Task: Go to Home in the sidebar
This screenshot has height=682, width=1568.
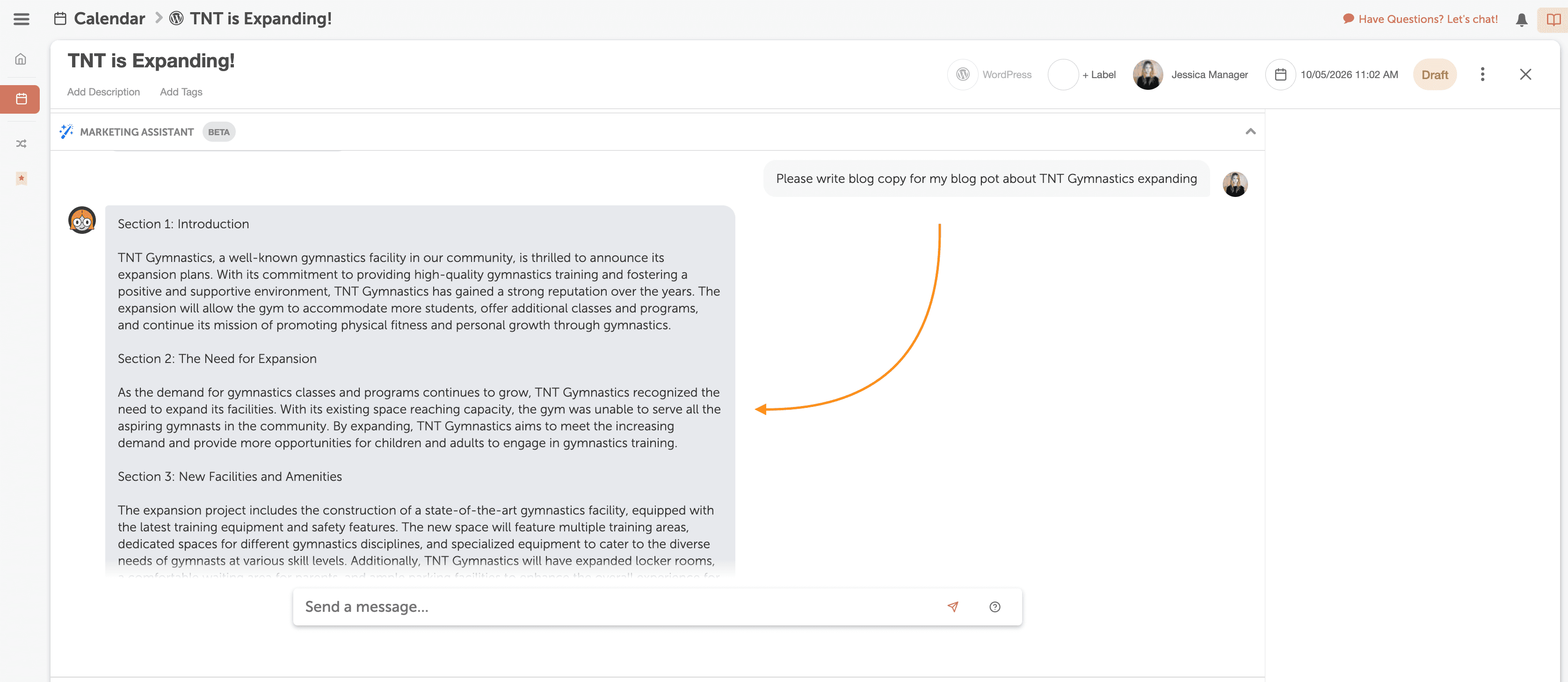Action: click(x=21, y=59)
